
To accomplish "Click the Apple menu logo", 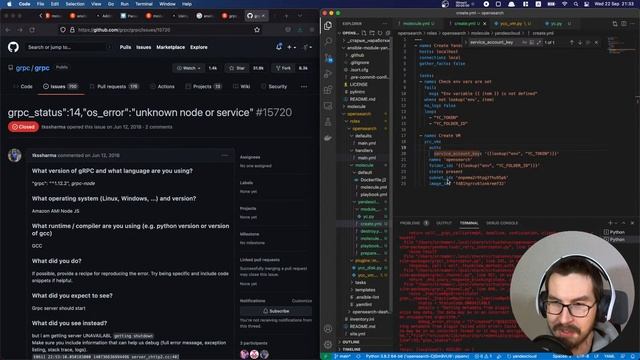I will 9,4.
